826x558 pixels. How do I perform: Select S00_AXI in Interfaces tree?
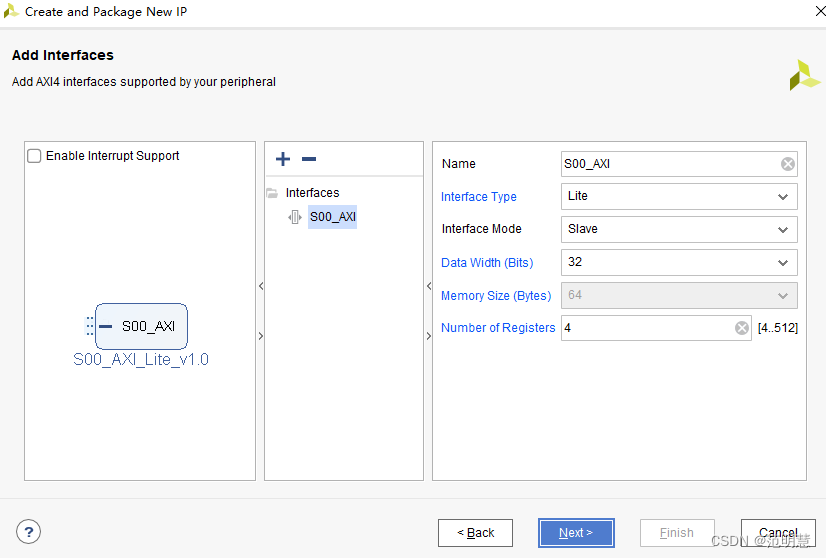pyautogui.click(x=332, y=217)
